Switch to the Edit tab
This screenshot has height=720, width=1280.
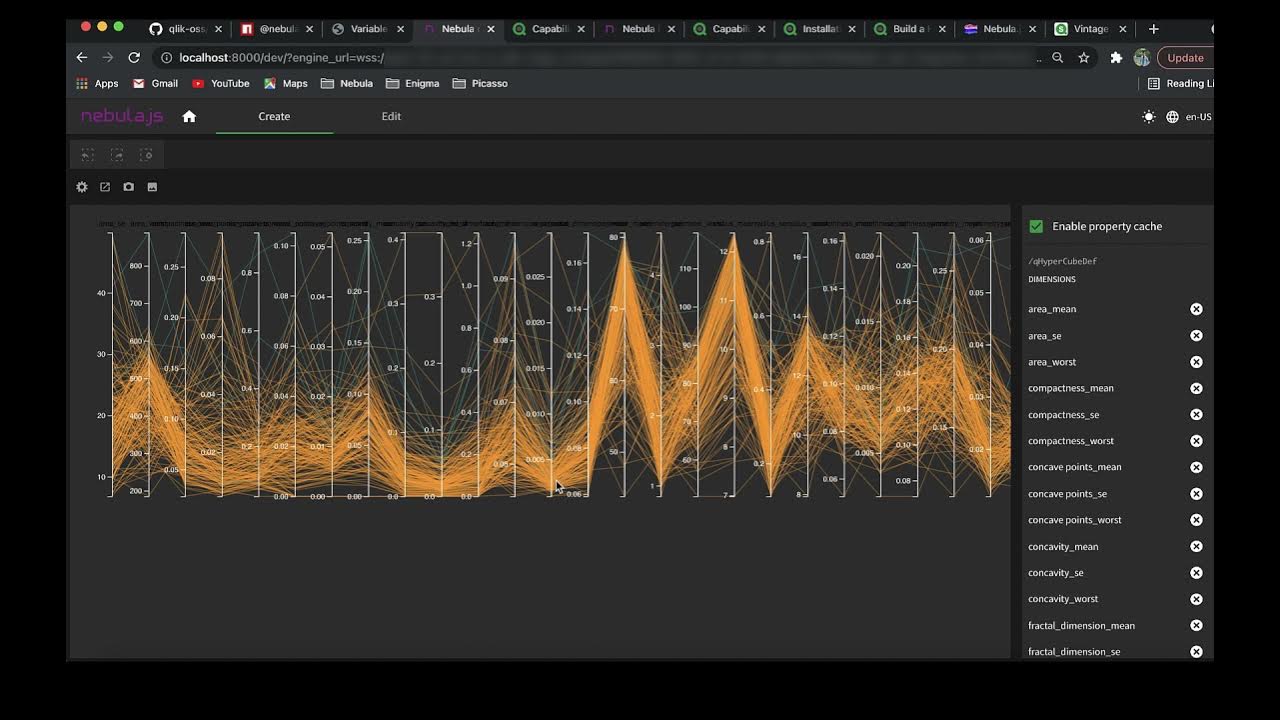coord(391,116)
